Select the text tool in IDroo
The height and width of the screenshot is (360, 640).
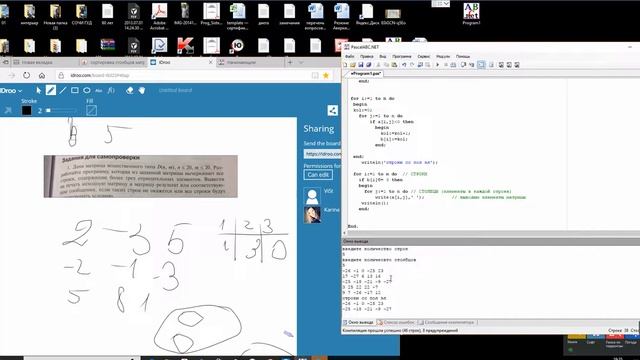coord(98,90)
